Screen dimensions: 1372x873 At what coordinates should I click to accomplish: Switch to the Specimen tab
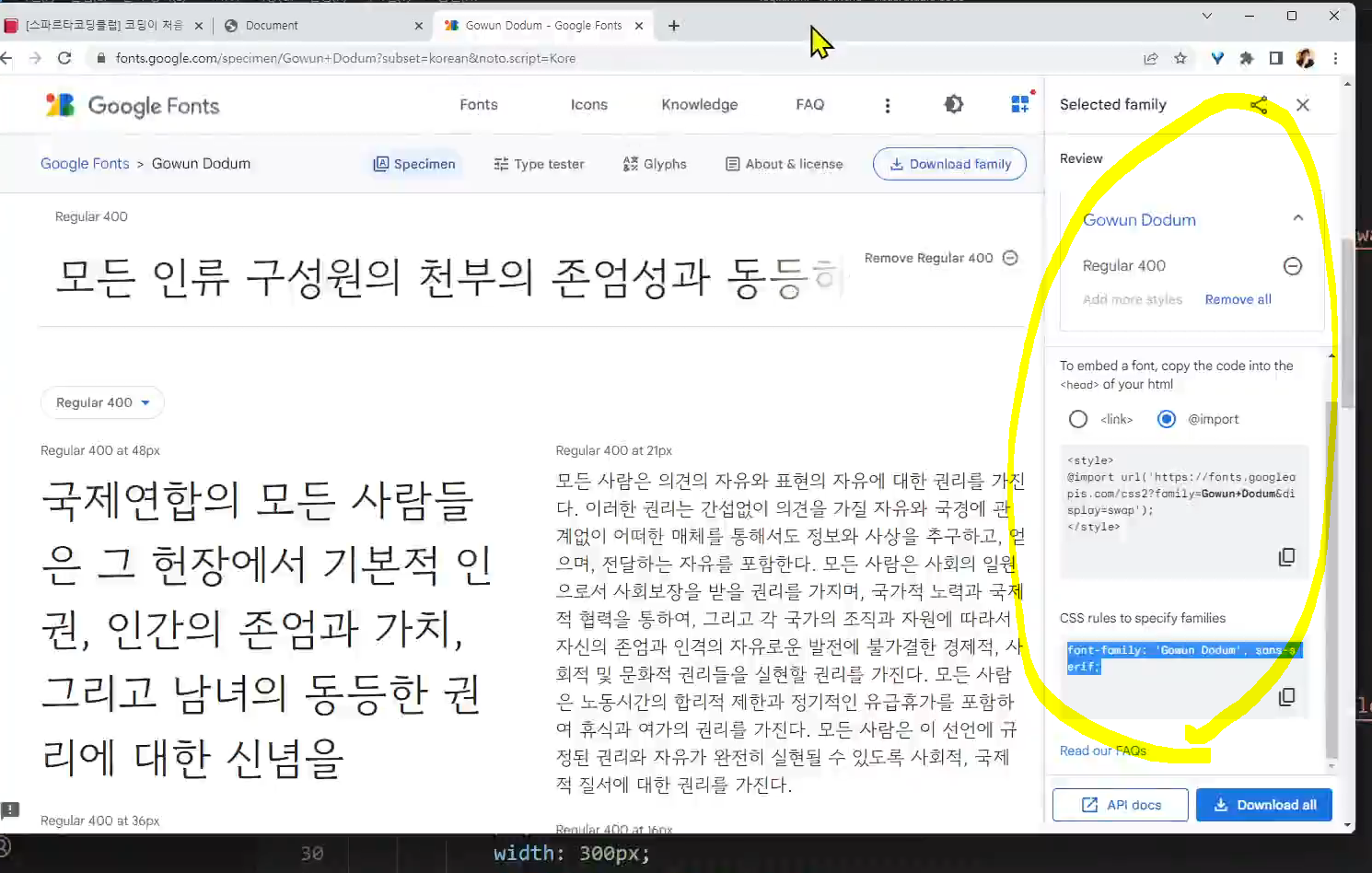pos(414,164)
